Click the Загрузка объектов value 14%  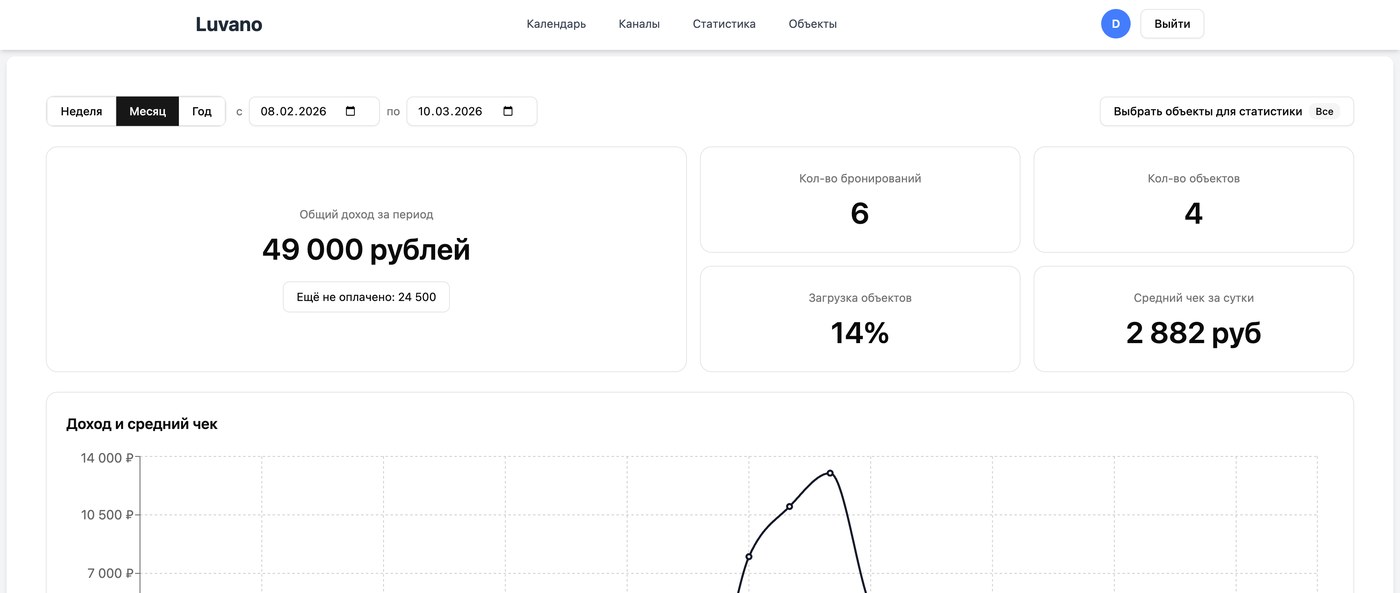point(860,332)
